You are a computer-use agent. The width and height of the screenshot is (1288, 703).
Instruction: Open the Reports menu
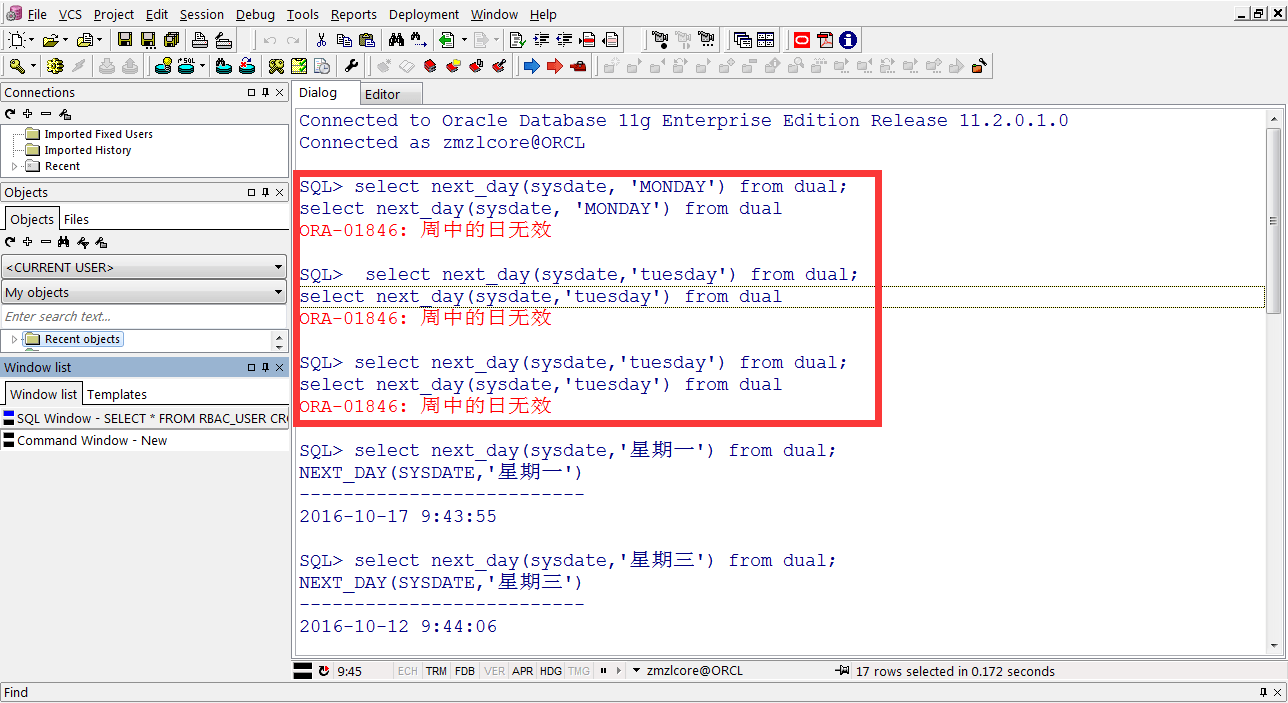pyautogui.click(x=354, y=14)
